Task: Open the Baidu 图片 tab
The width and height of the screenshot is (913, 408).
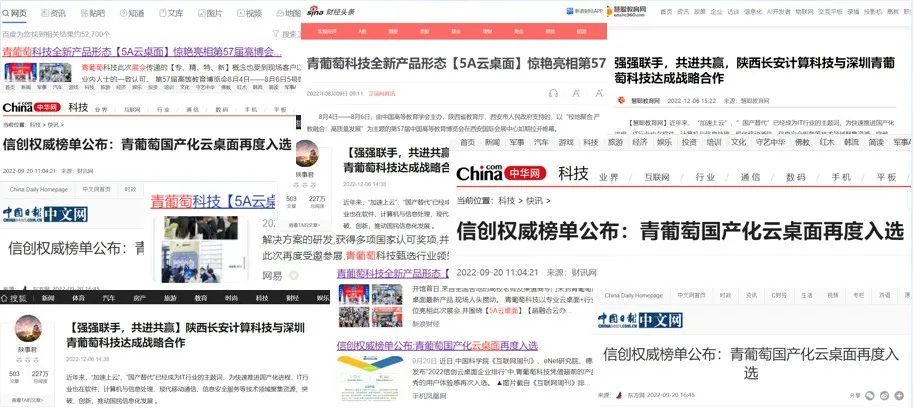Action: [x=210, y=13]
